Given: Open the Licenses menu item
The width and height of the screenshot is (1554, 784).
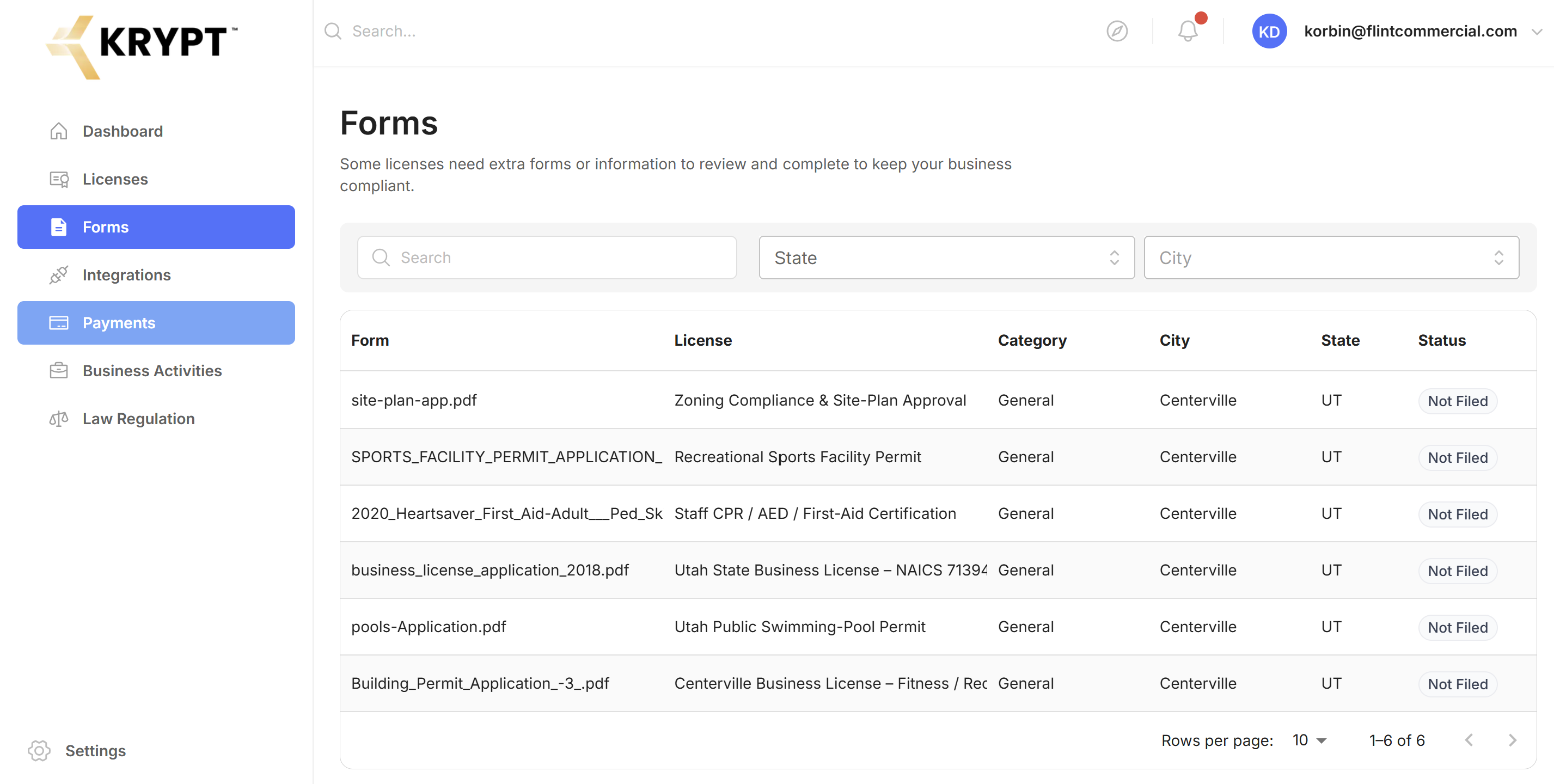Looking at the screenshot, I should 156,179.
